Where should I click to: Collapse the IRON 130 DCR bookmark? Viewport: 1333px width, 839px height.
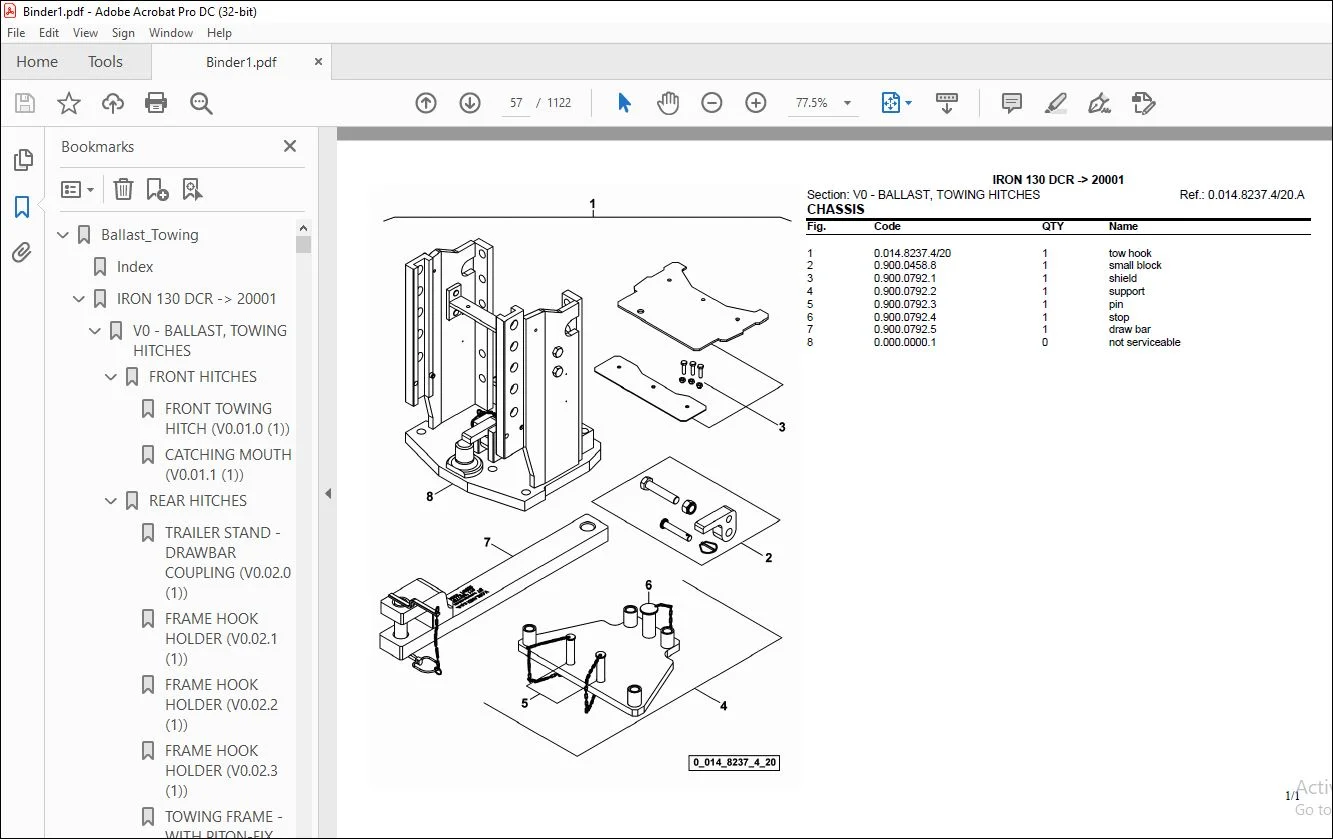80,299
